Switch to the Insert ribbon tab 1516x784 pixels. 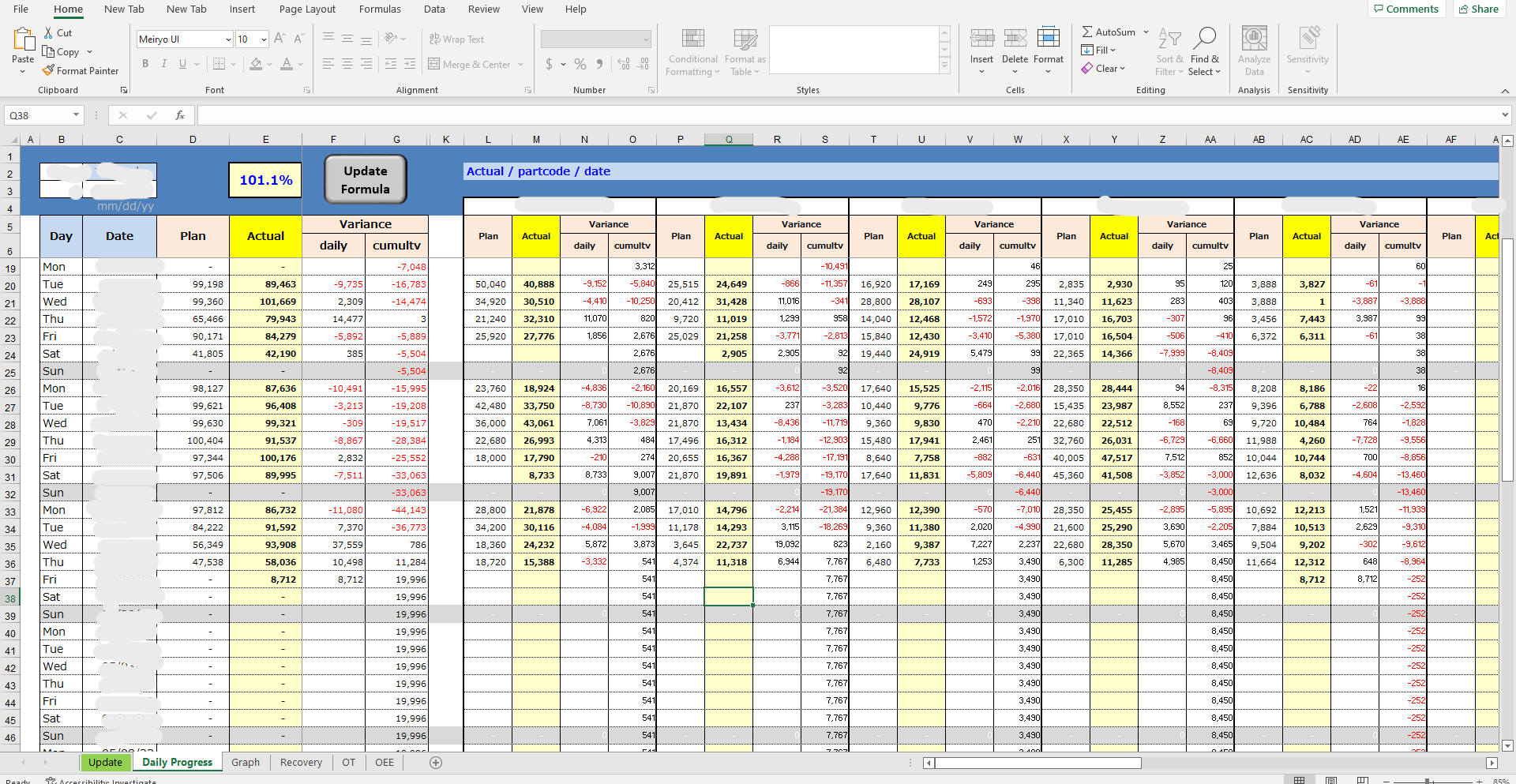[242, 9]
